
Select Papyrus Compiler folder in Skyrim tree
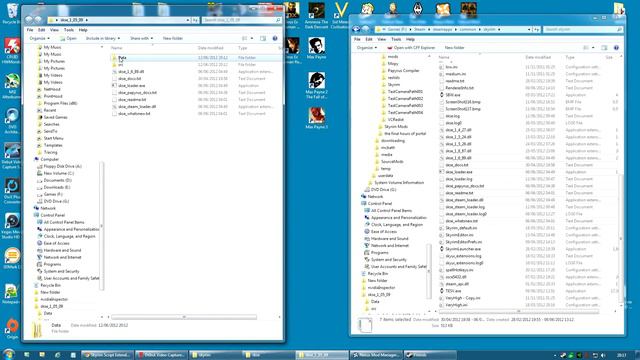click(x=403, y=71)
